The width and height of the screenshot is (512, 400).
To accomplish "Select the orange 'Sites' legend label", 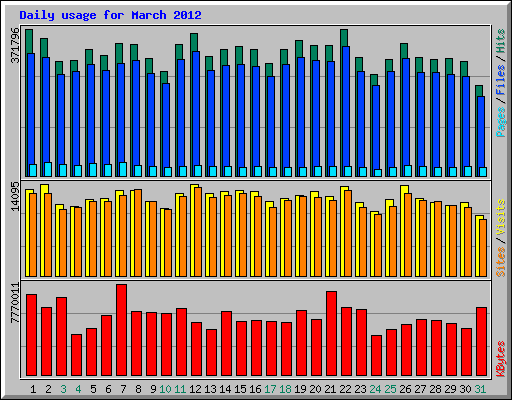I will tap(501, 262).
